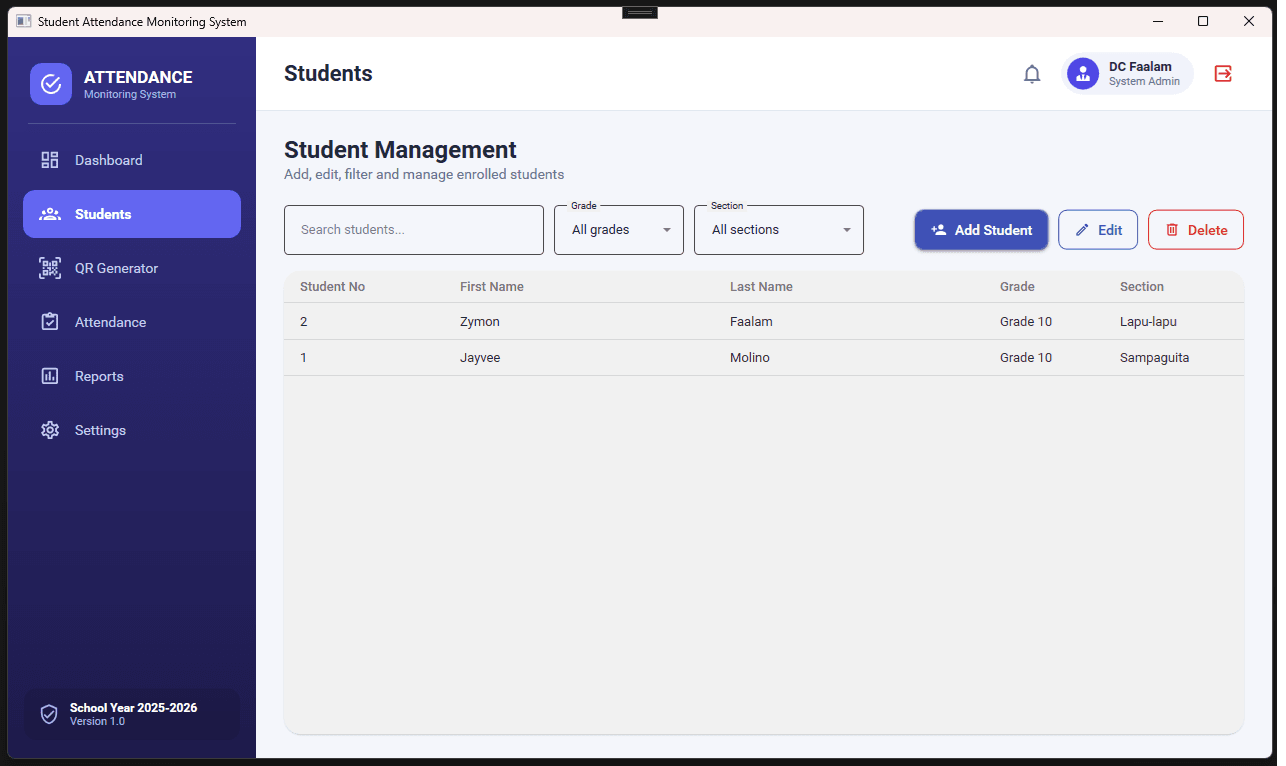Click the Last Name column header
The height and width of the screenshot is (766, 1286).
[761, 287]
